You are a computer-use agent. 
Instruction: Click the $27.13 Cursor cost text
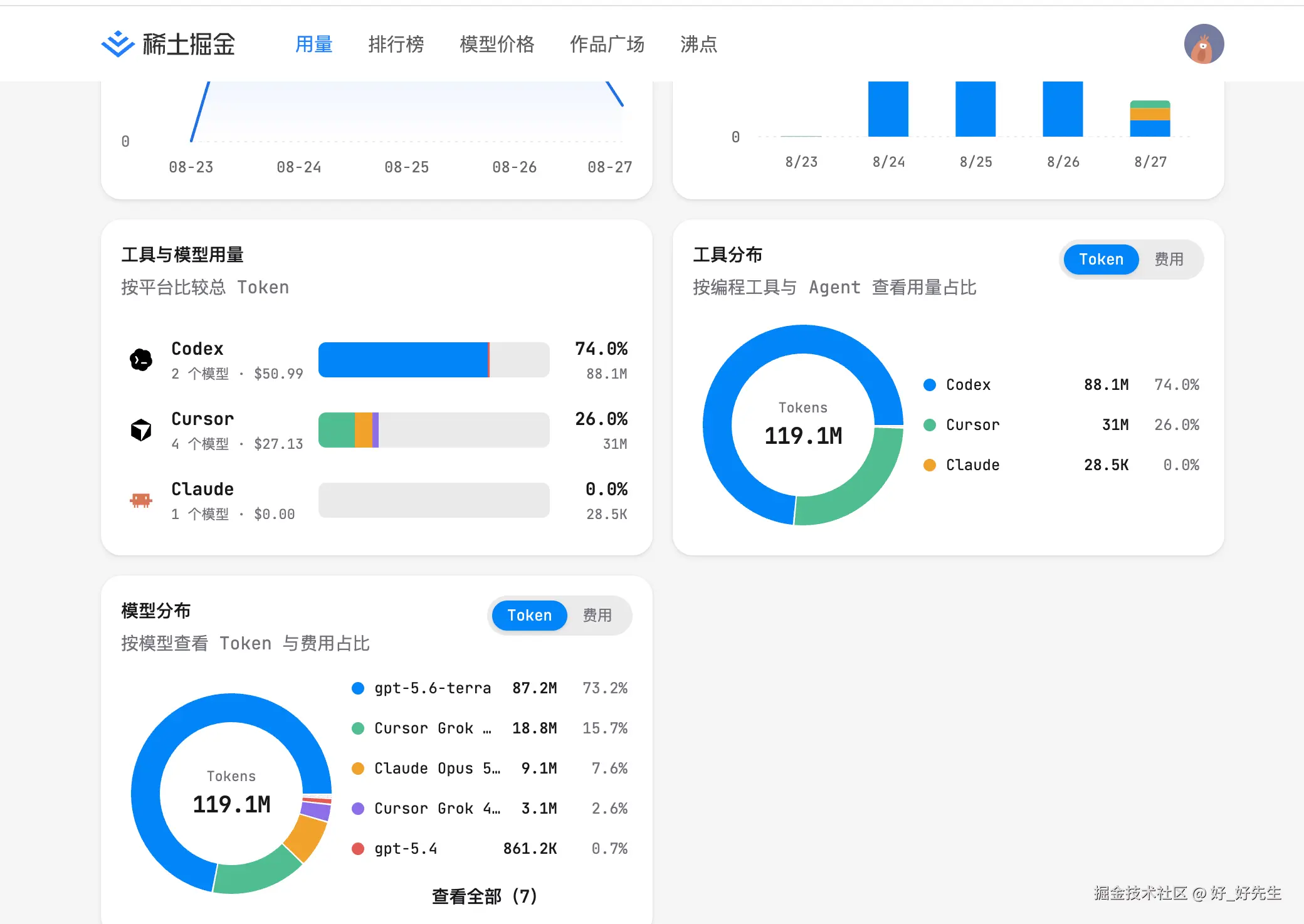pyautogui.click(x=278, y=444)
